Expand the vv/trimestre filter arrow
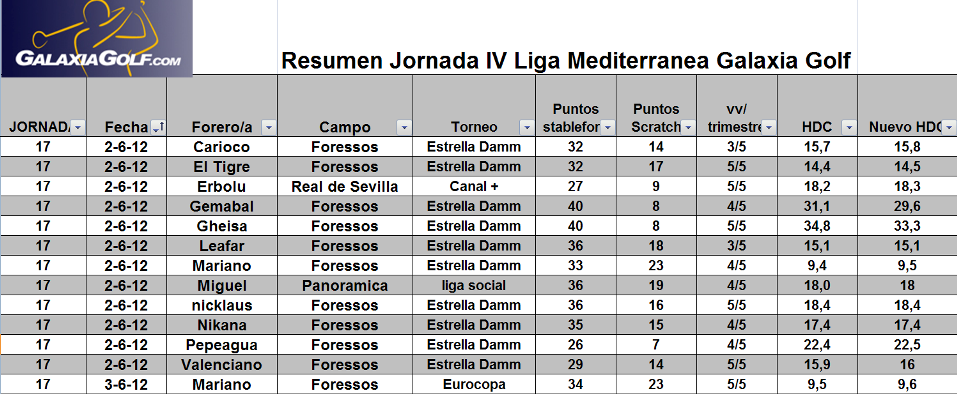 click(769, 127)
